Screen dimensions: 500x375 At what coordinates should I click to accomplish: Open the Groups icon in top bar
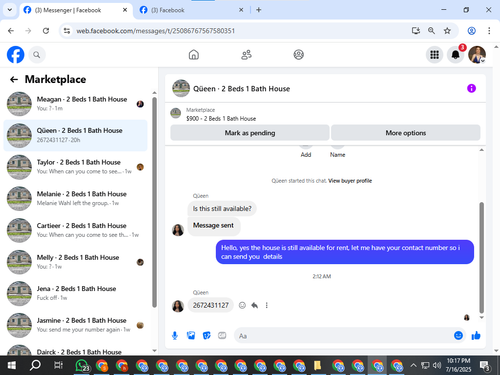pyautogui.click(x=299, y=55)
